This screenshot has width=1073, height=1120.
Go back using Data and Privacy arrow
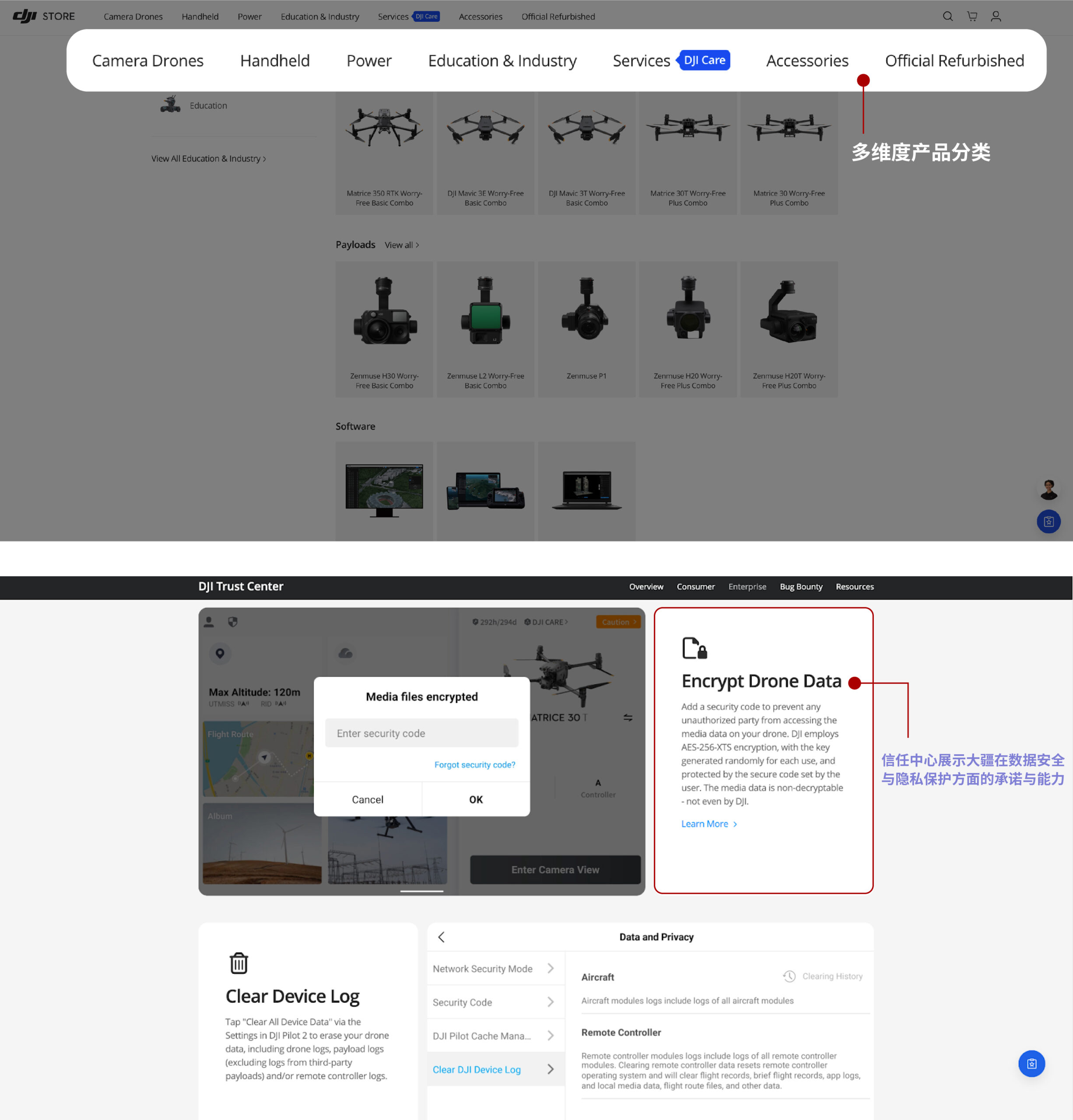(x=441, y=937)
